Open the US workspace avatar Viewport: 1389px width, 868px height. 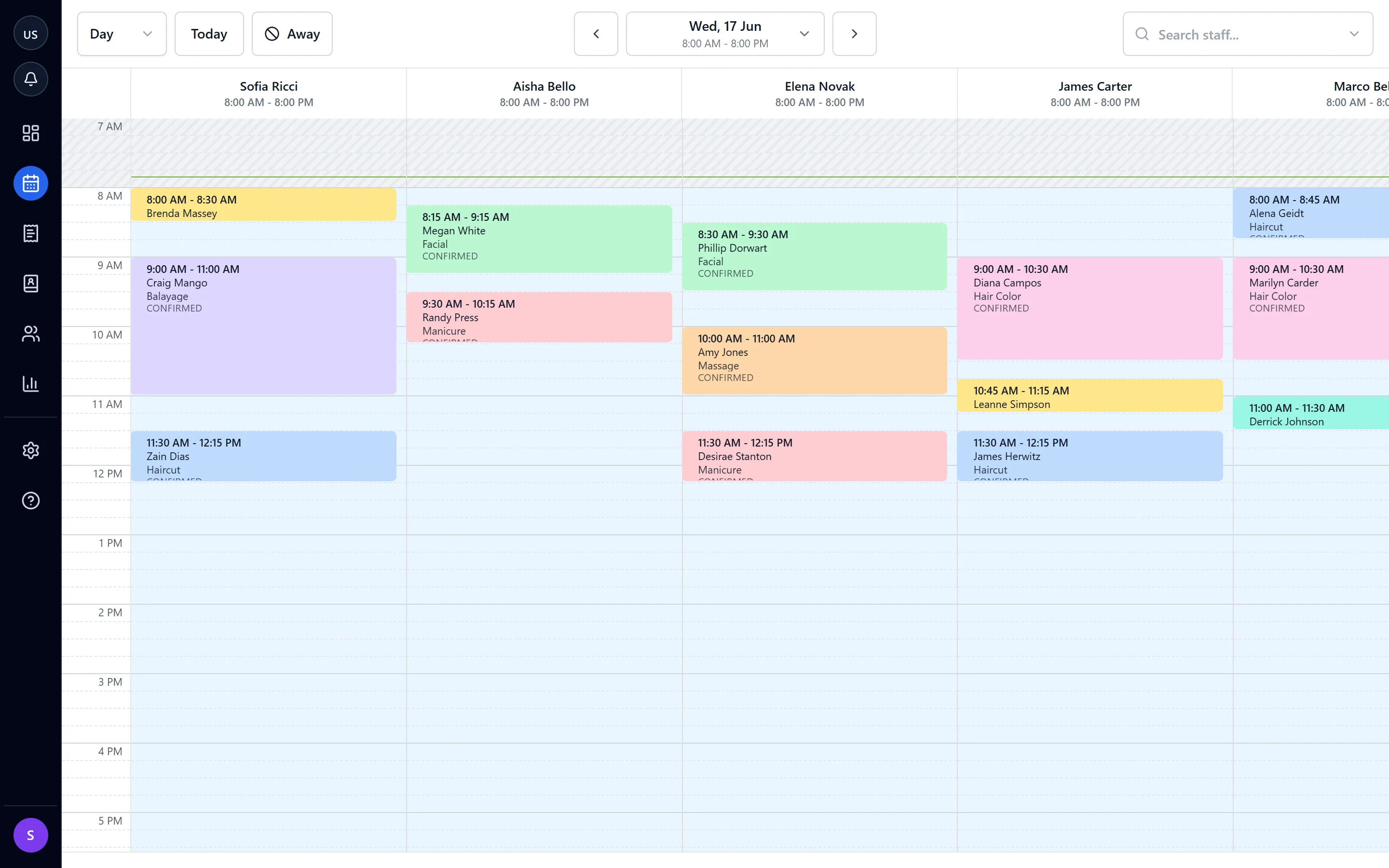[30, 34]
